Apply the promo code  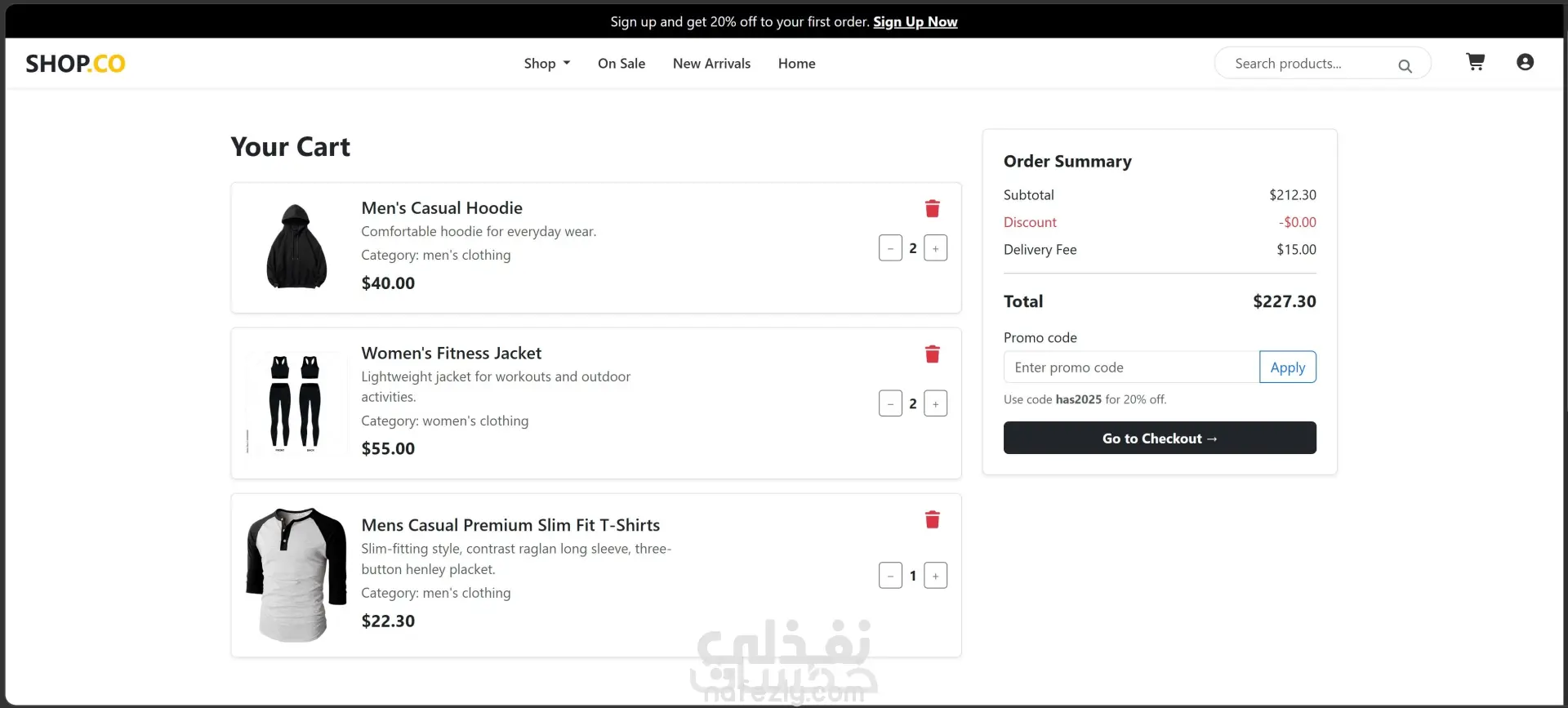[x=1288, y=367]
